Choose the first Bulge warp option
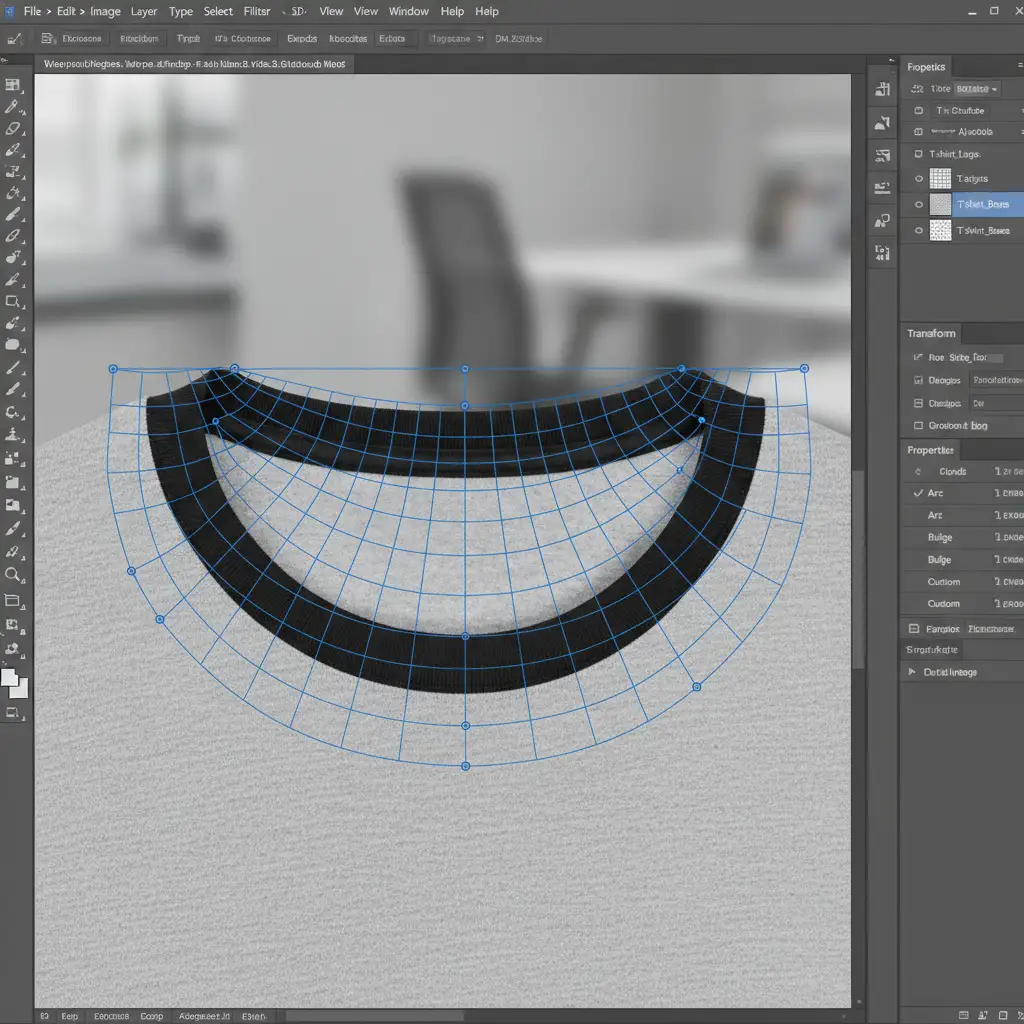The width and height of the screenshot is (1024, 1024). point(939,537)
